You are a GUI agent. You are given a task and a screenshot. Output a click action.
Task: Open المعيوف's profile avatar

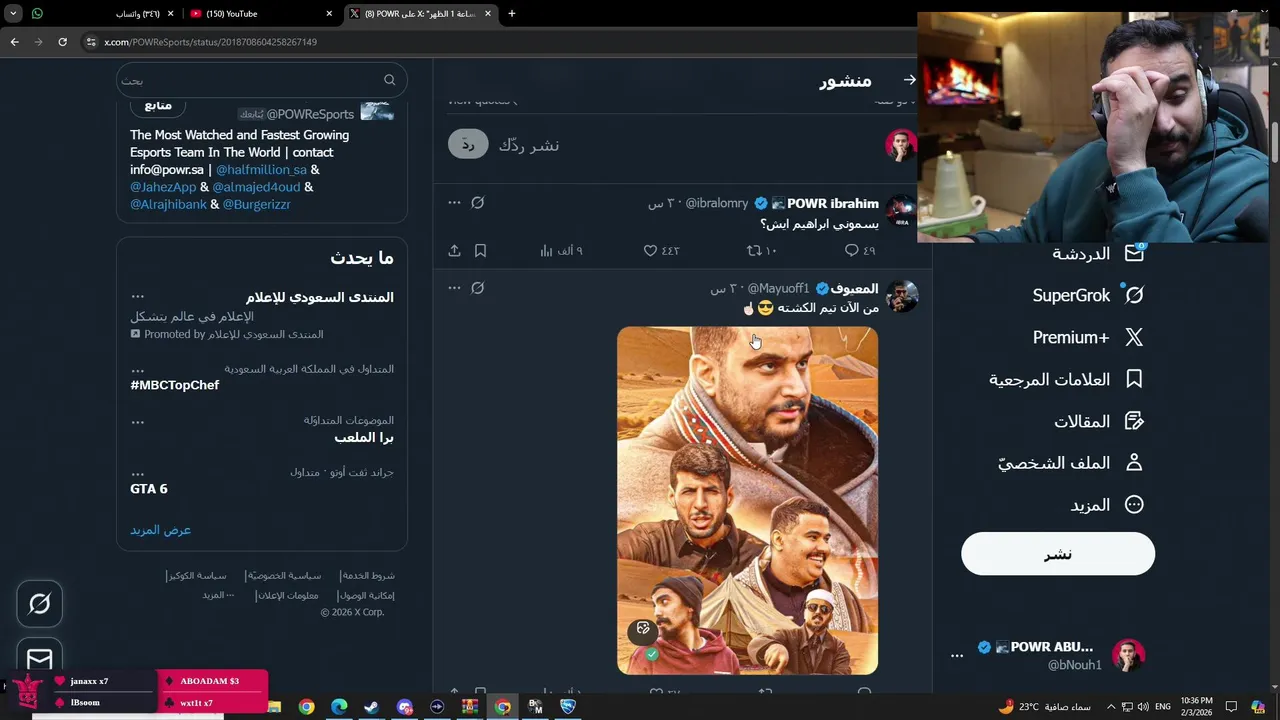coord(901,296)
